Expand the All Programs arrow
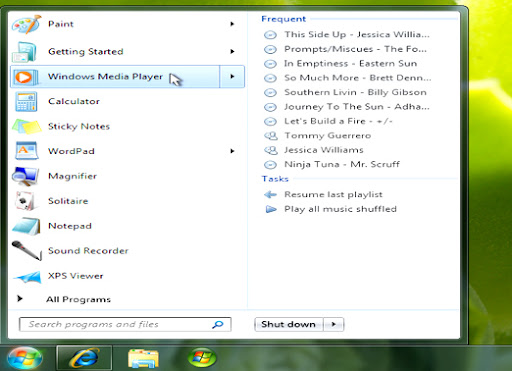This screenshot has width=512, height=371. 20,299
